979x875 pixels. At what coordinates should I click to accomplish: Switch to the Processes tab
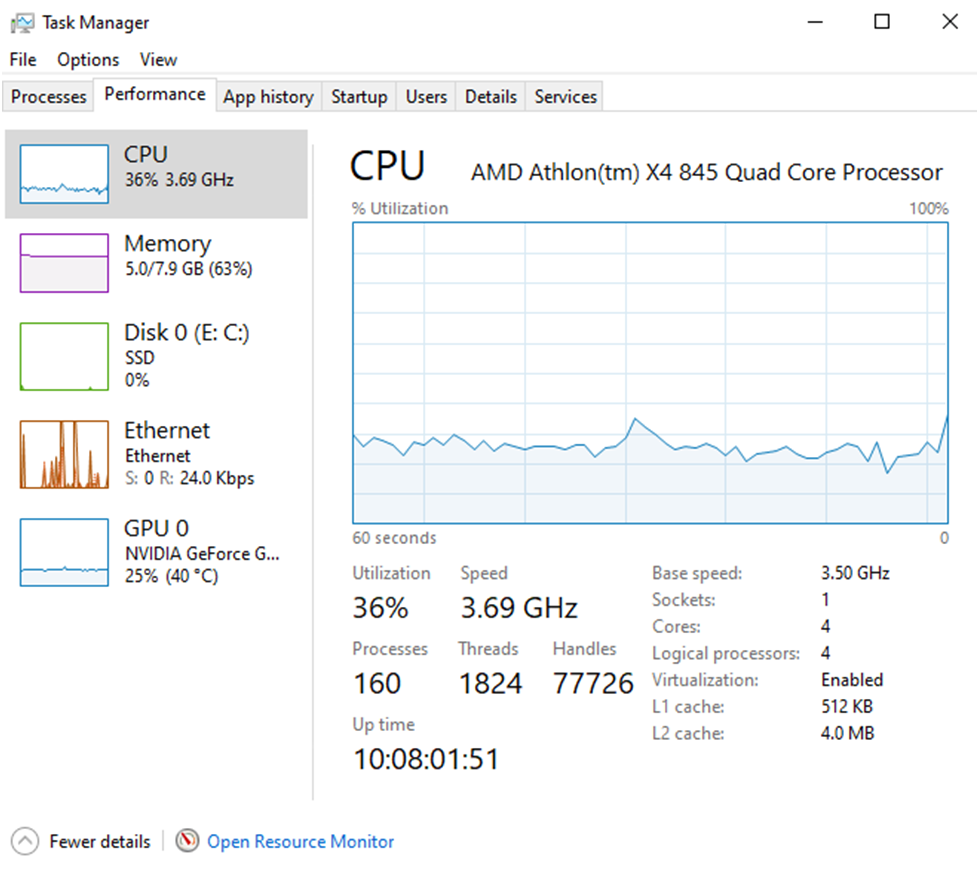pos(48,97)
